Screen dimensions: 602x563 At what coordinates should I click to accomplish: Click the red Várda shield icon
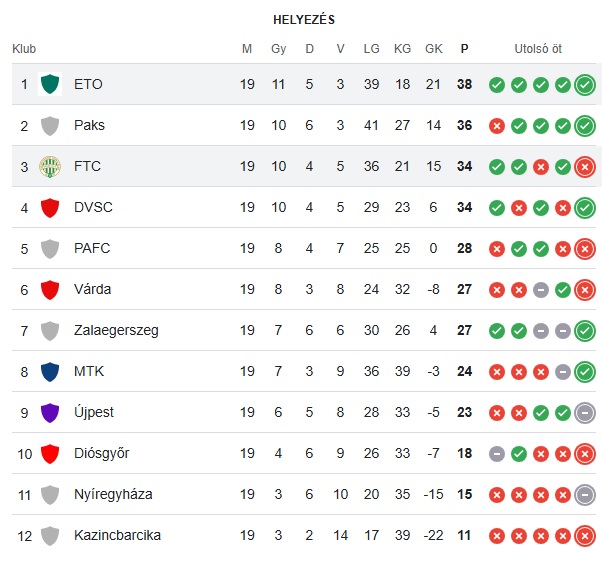[x=49, y=289]
